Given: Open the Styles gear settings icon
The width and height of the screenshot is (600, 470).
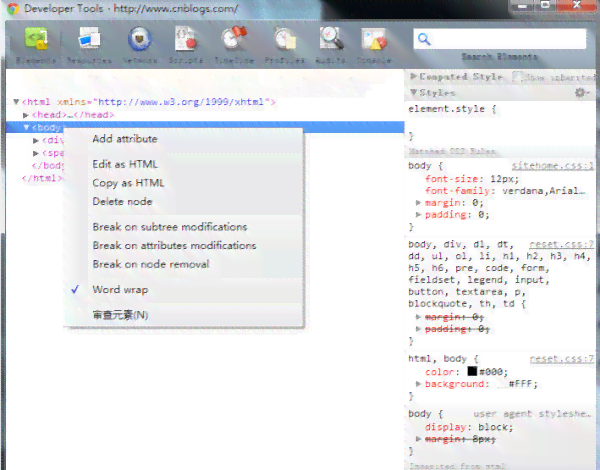Looking at the screenshot, I should click(582, 93).
